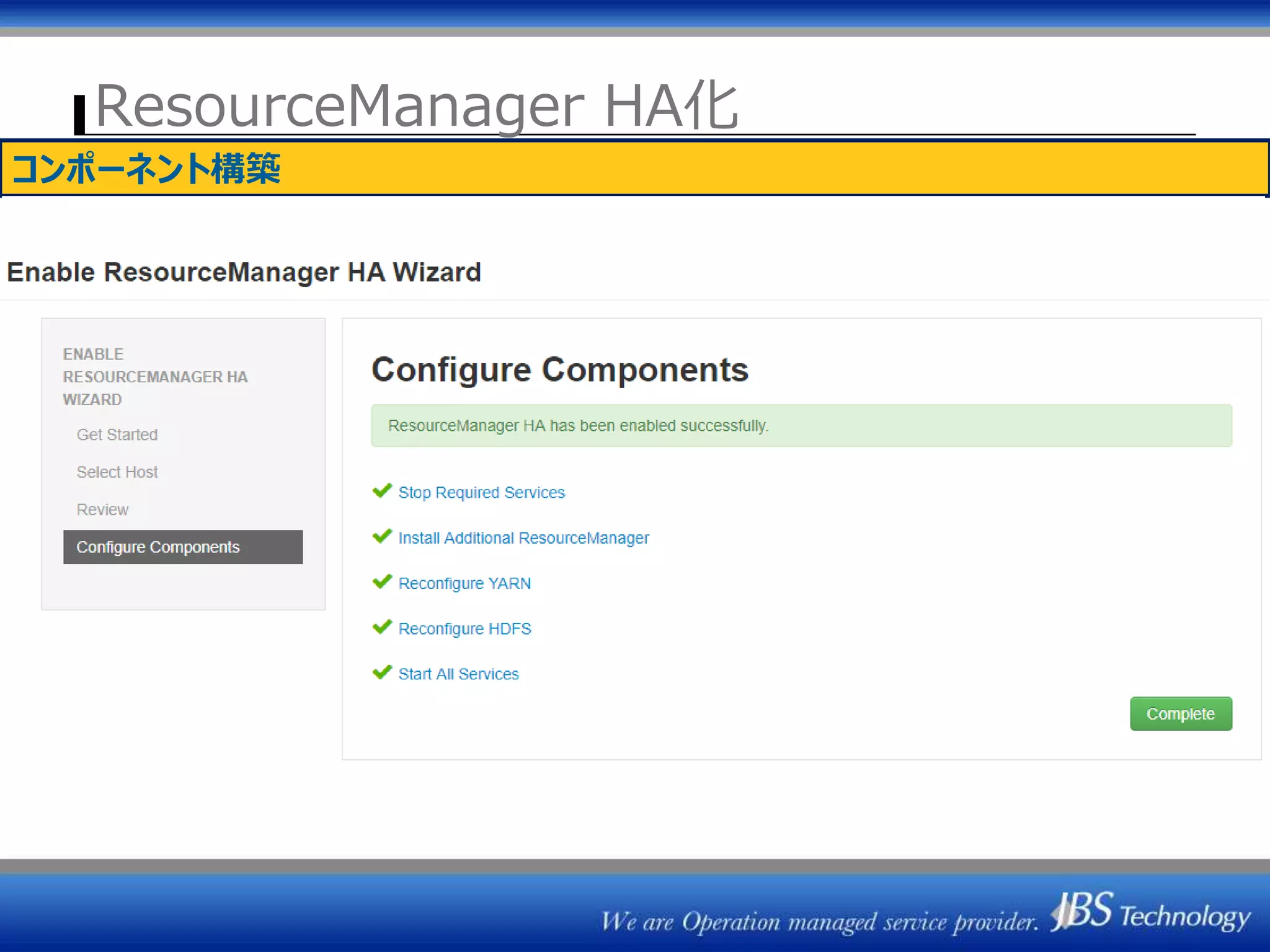Click the ENABLE RESOURCEMANAGER HA WIZARD sidebar header
This screenshot has height=952, width=1270.
point(155,377)
